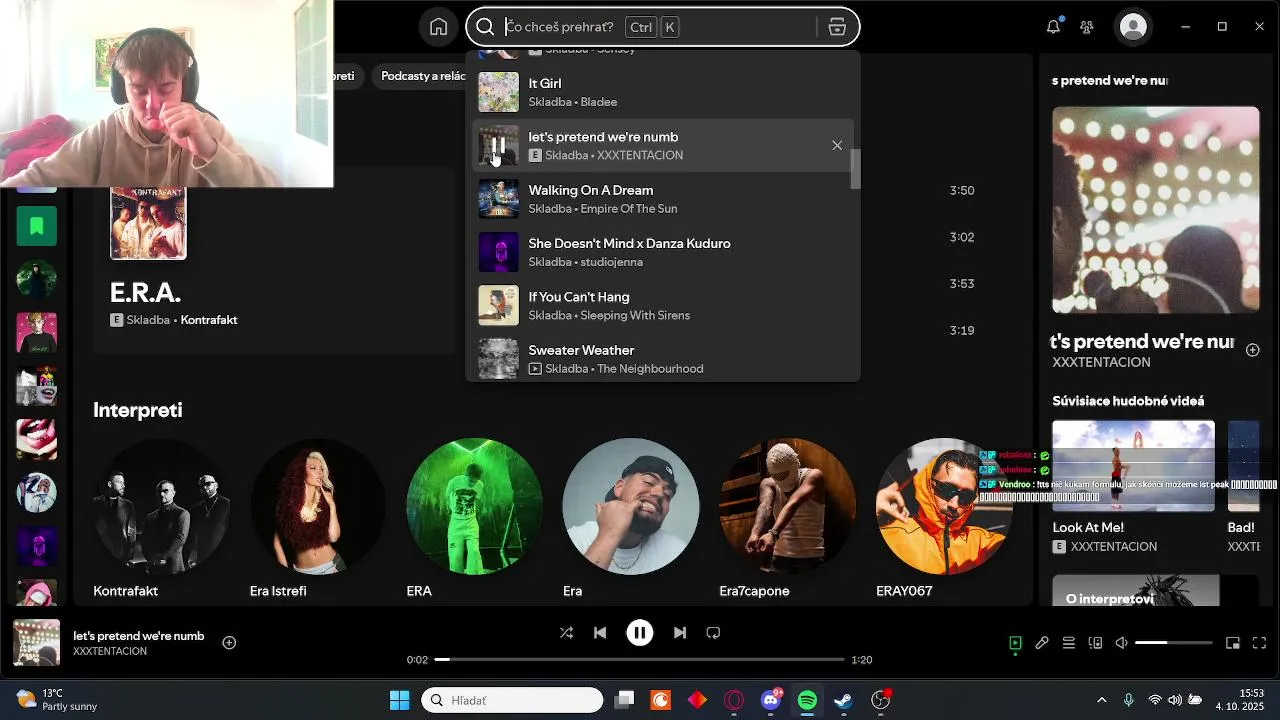
Task: Remove let's pretend we're numb from recent searches
Action: [x=837, y=146]
